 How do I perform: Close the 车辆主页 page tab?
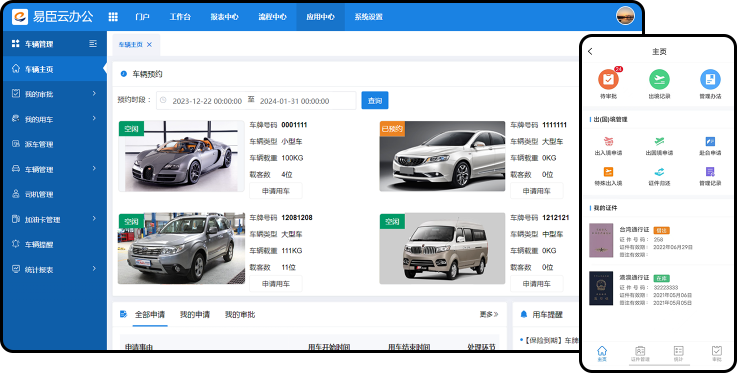149,45
